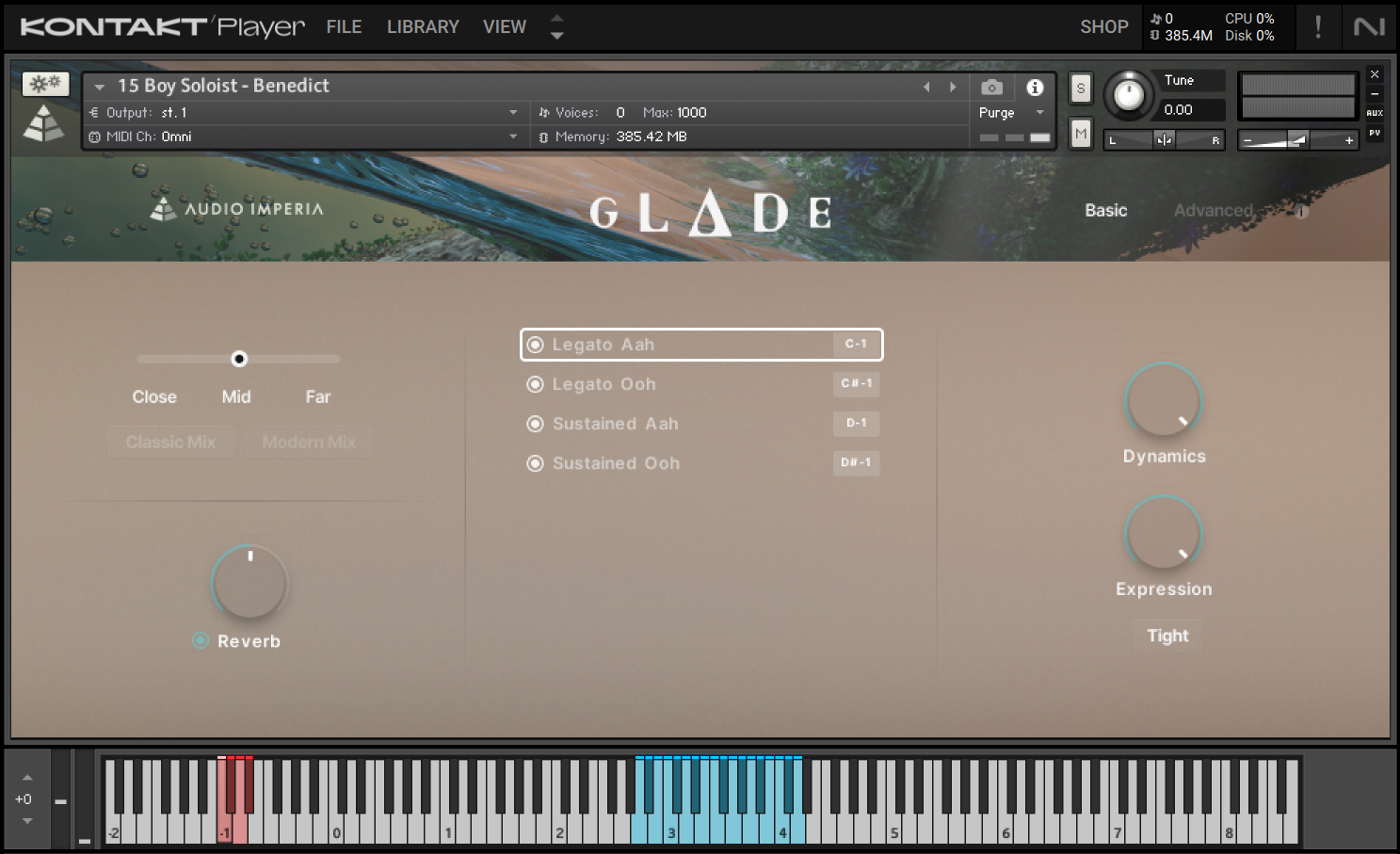Viewport: 1400px width, 854px height.
Task: Select the Legato Ooh articulation
Action: coord(701,384)
